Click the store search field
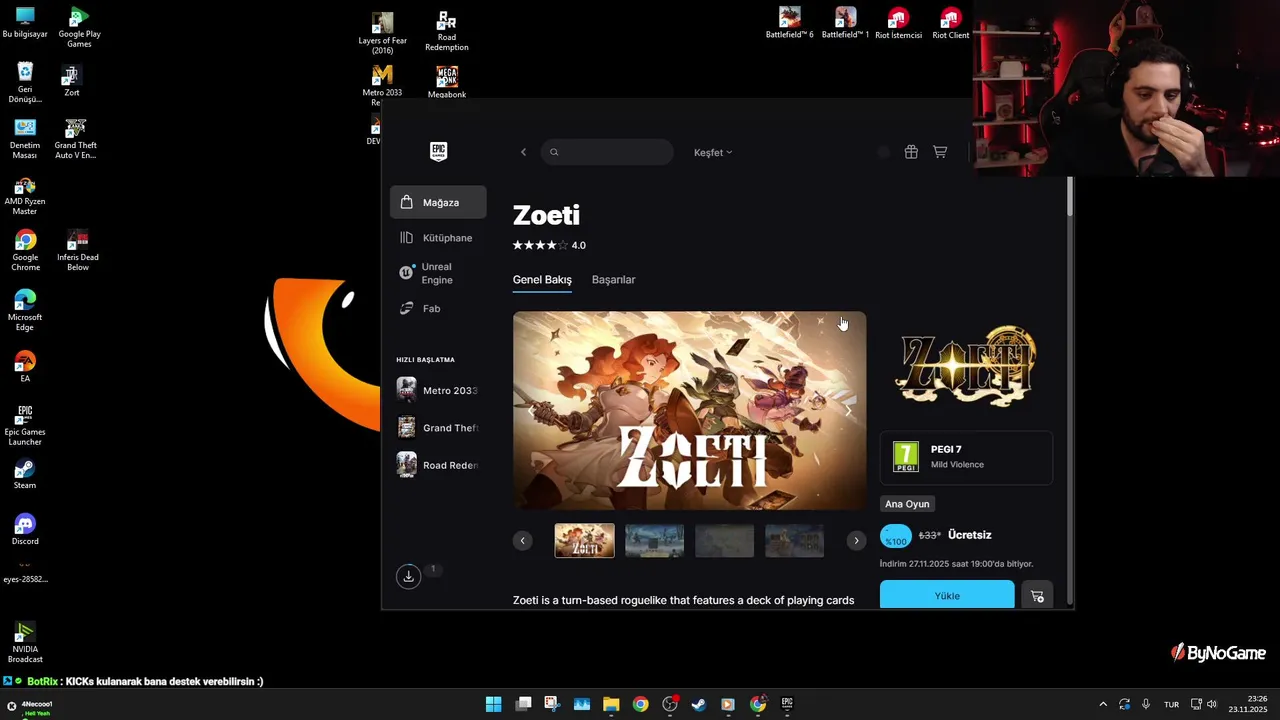 607,152
